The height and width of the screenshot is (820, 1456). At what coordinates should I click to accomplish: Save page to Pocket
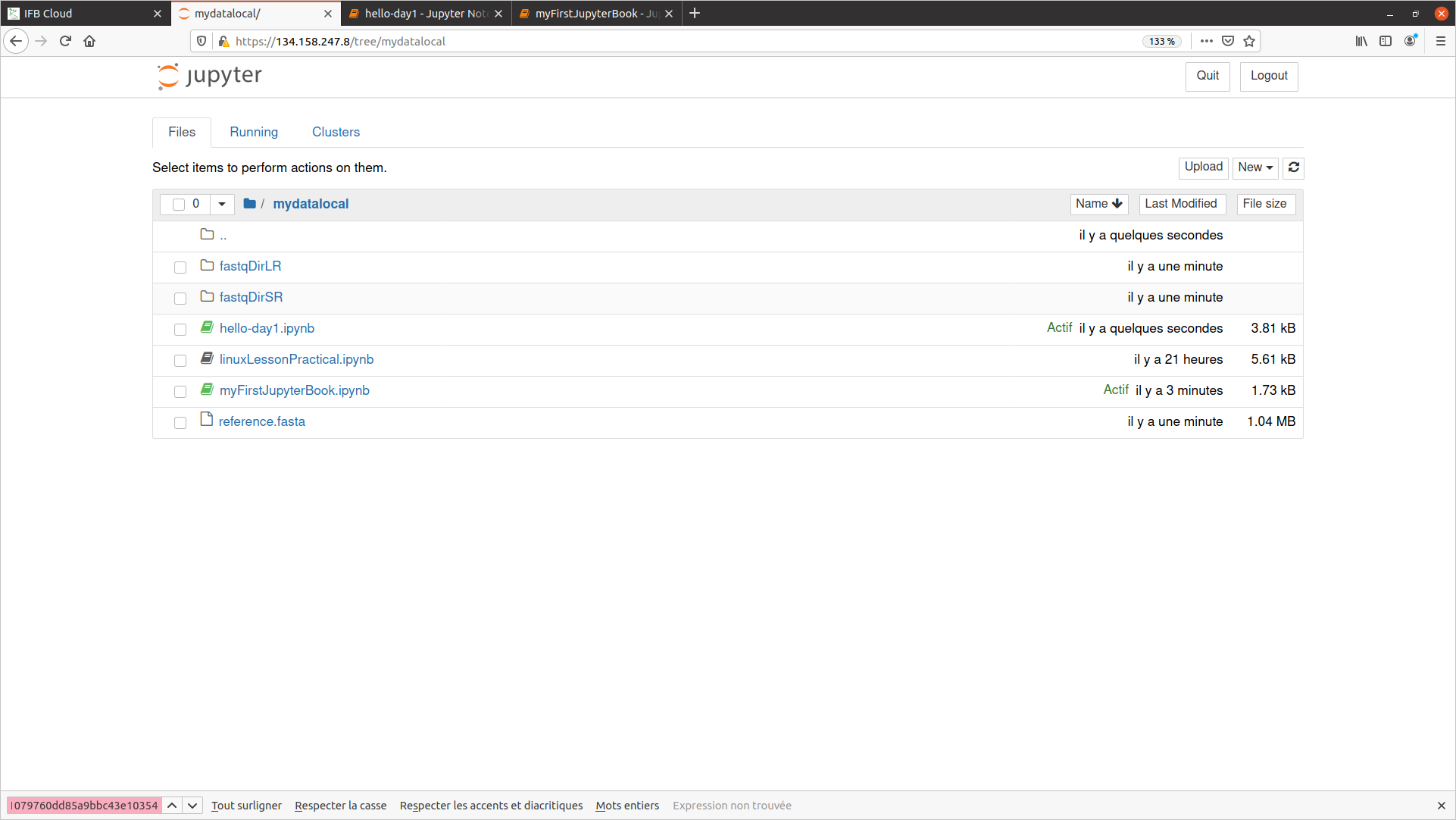[1228, 41]
